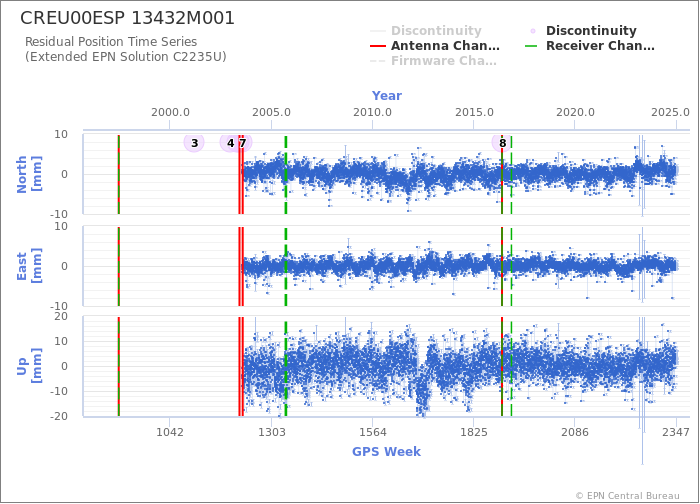Click the Residual Position Time Series subtitle
700x504 pixels.
[x=111, y=42]
